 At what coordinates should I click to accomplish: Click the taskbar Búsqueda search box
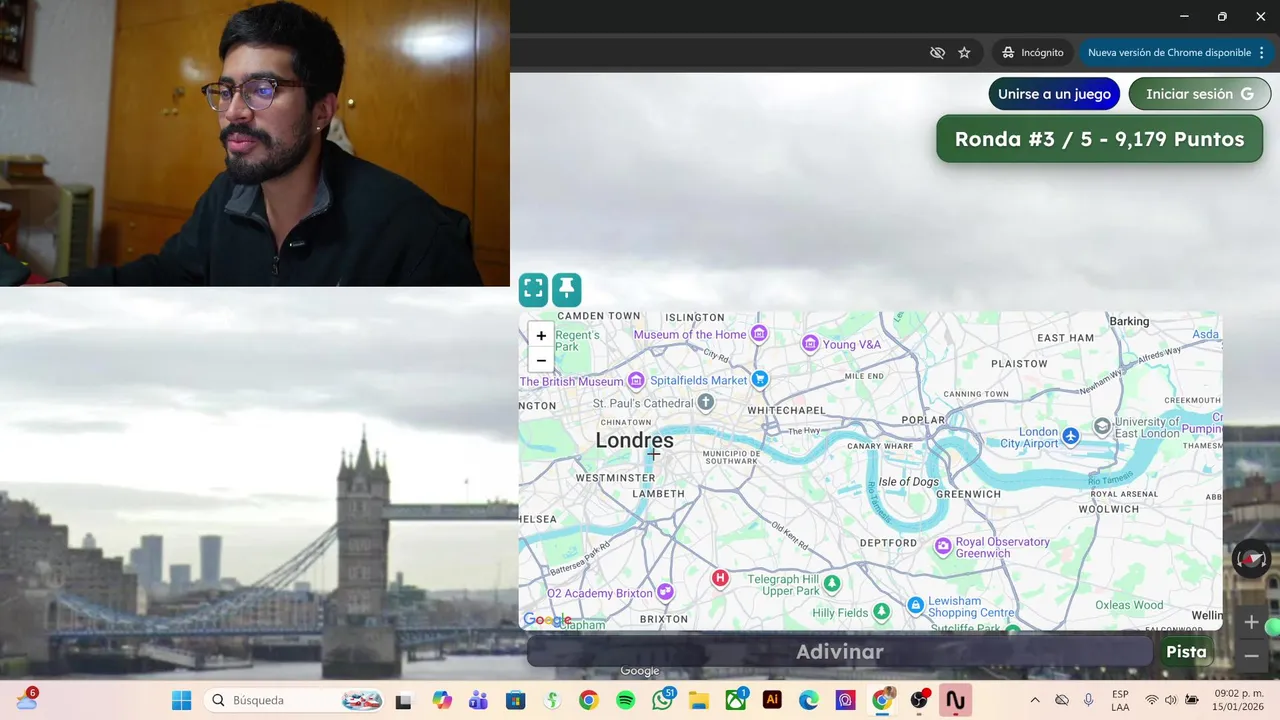295,700
